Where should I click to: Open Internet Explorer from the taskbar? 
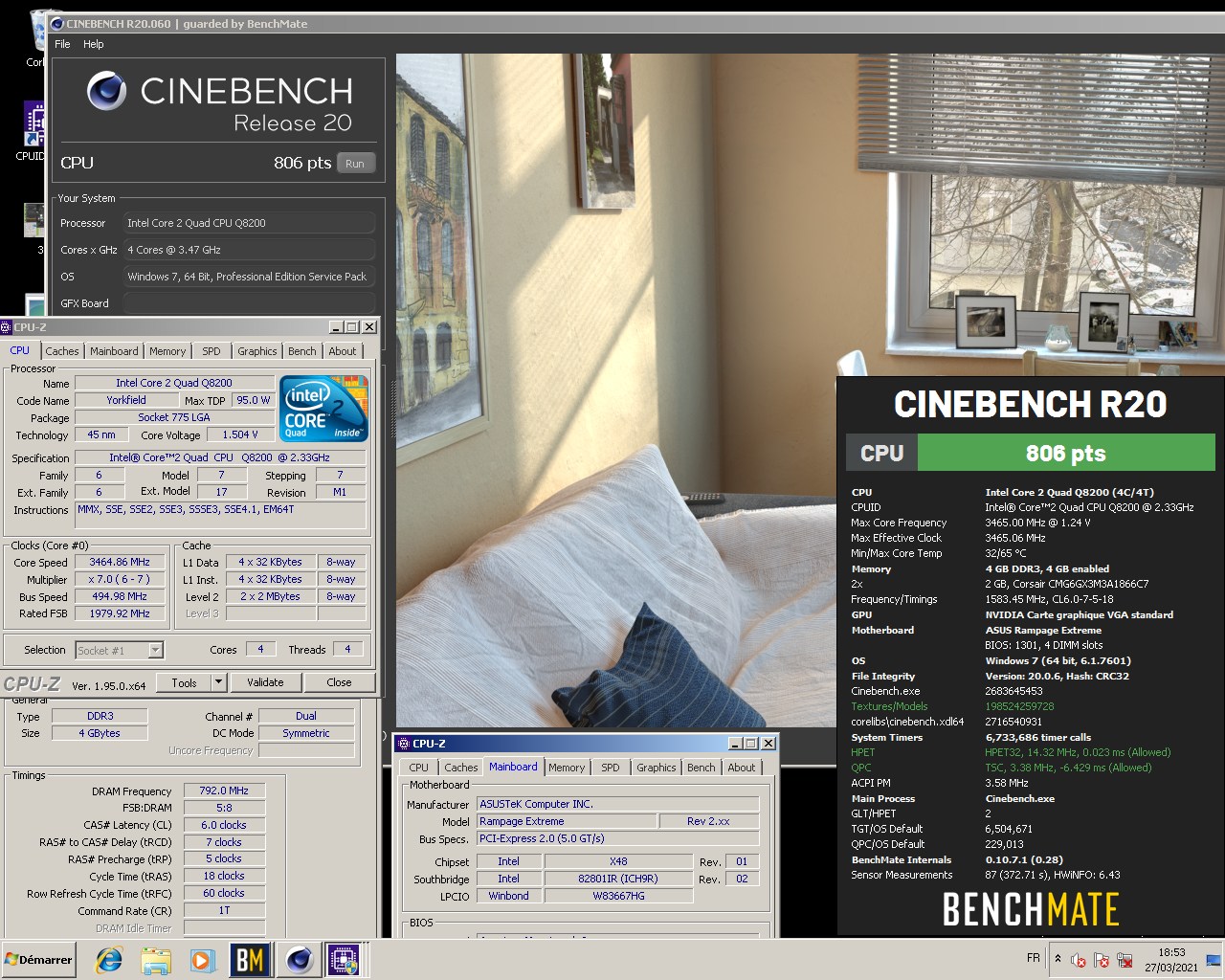click(109, 960)
